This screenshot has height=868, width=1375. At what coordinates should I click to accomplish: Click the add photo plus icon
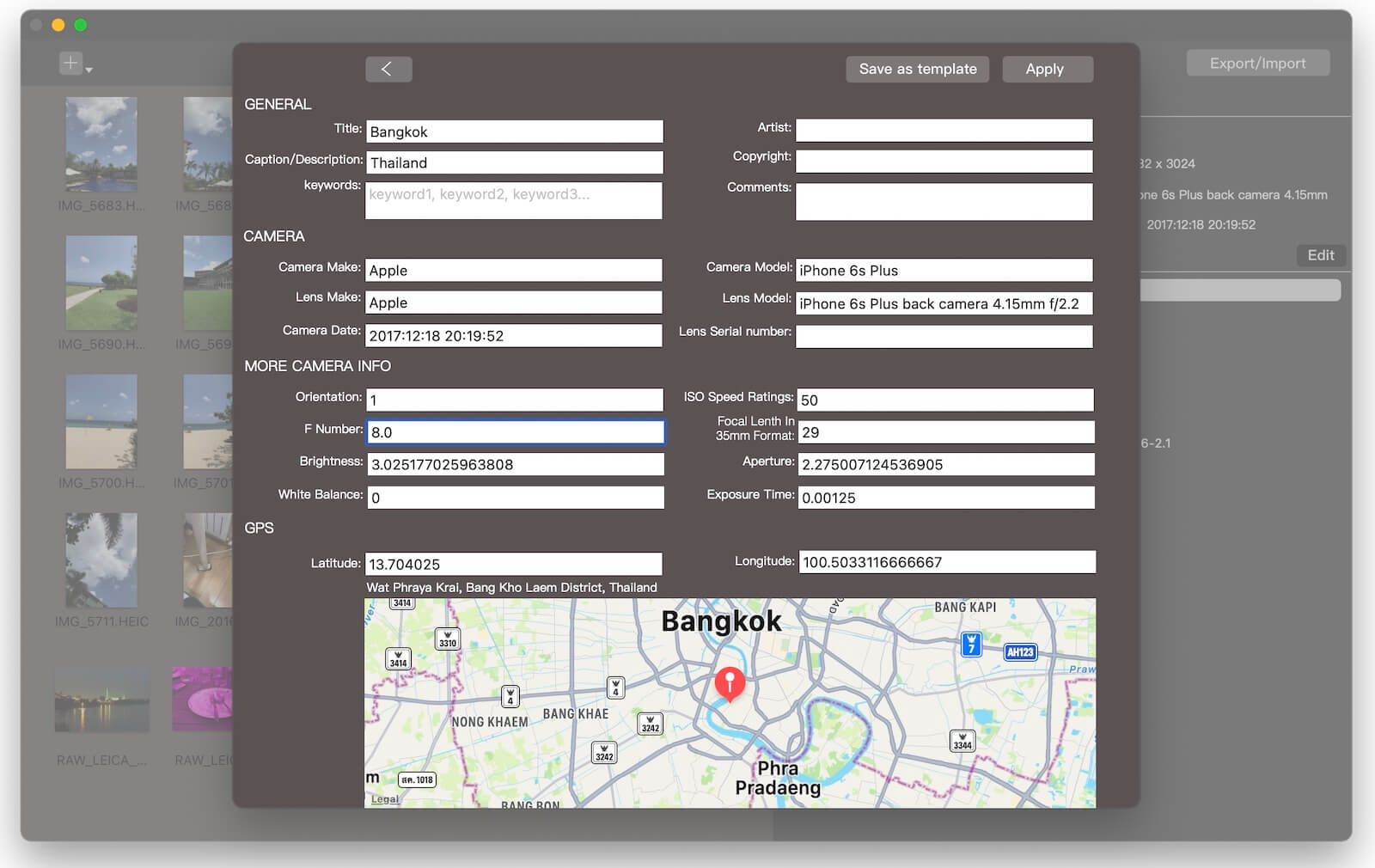point(70,63)
